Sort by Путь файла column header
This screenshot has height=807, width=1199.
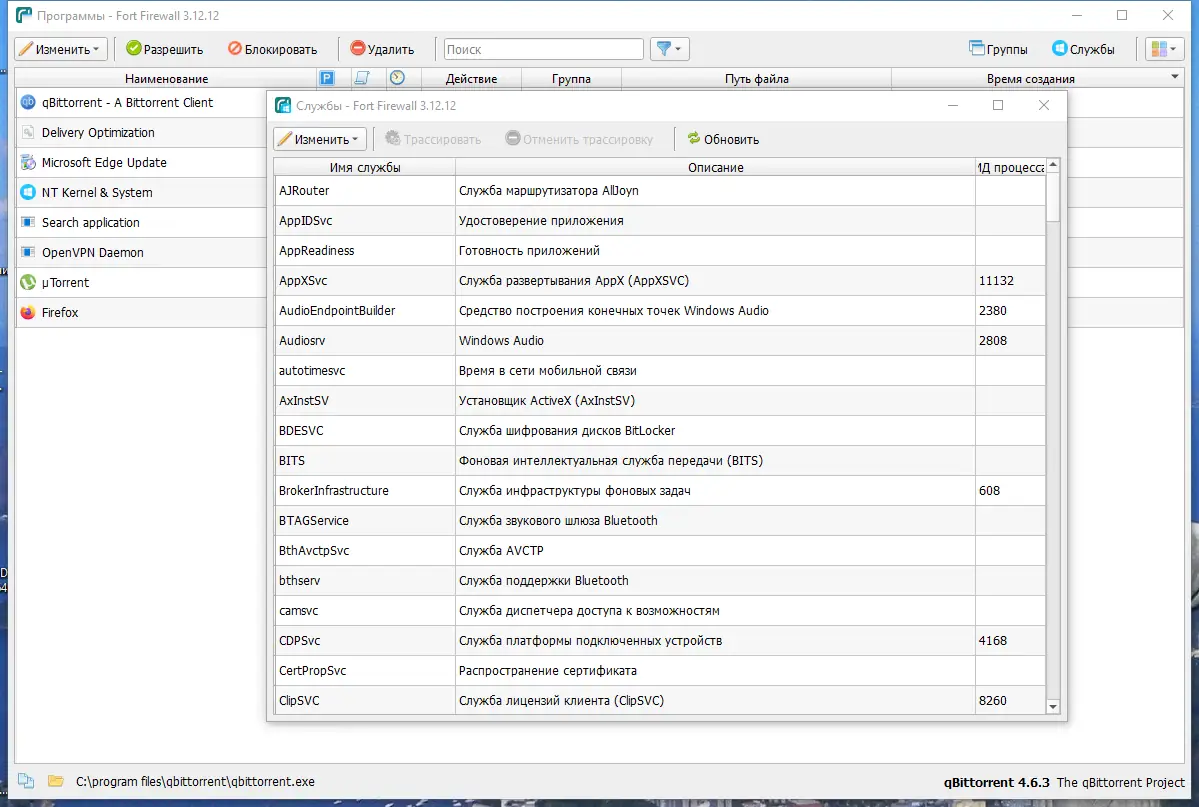(x=756, y=79)
